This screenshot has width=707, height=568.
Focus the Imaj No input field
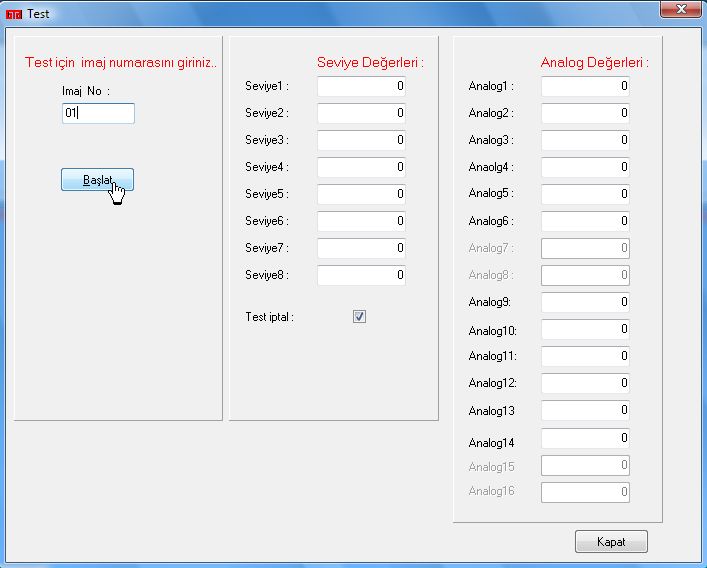pos(98,113)
